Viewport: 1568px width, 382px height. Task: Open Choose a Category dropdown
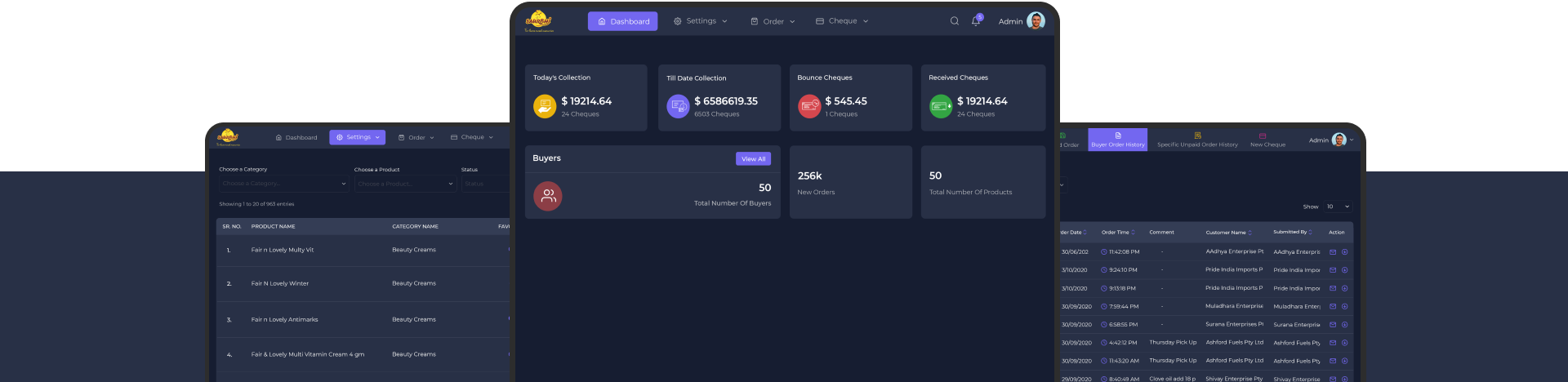click(x=283, y=184)
